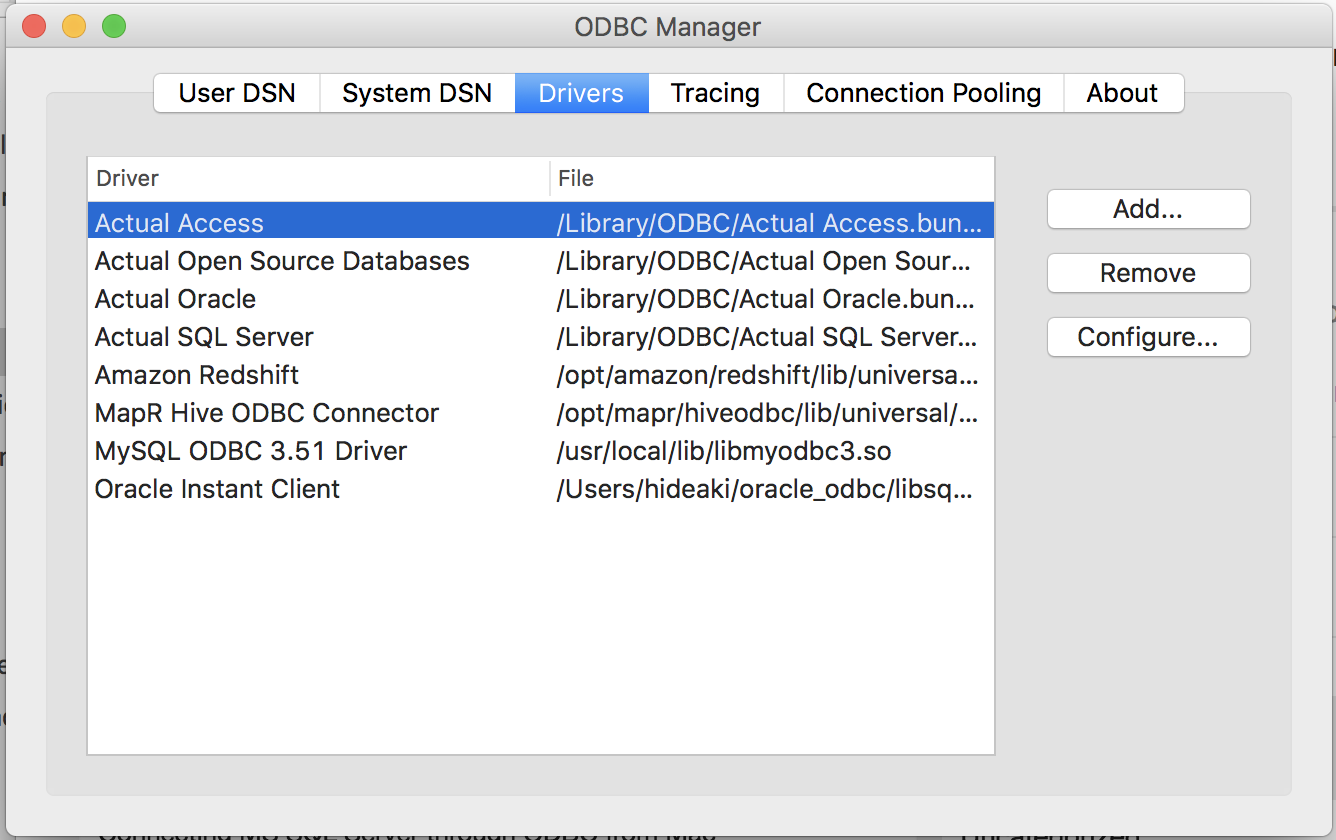Switch to the System DSN tab

[x=417, y=92]
